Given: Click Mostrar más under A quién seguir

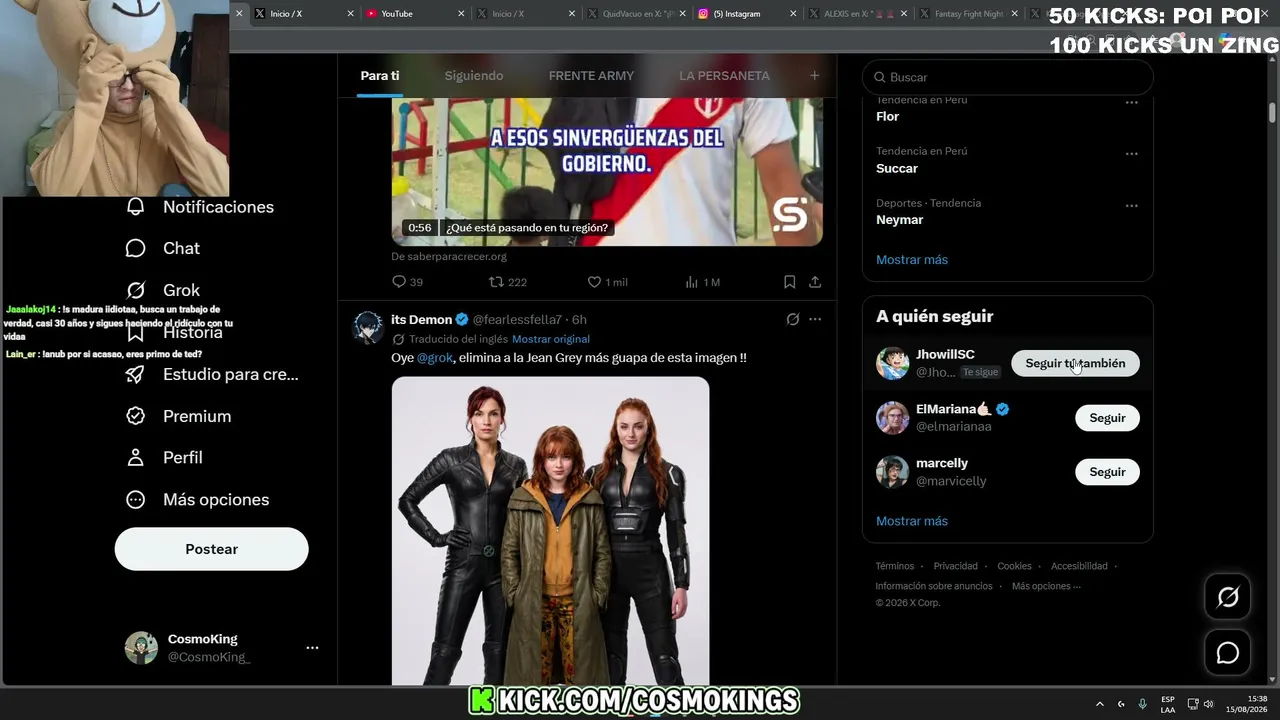Looking at the screenshot, I should (912, 521).
